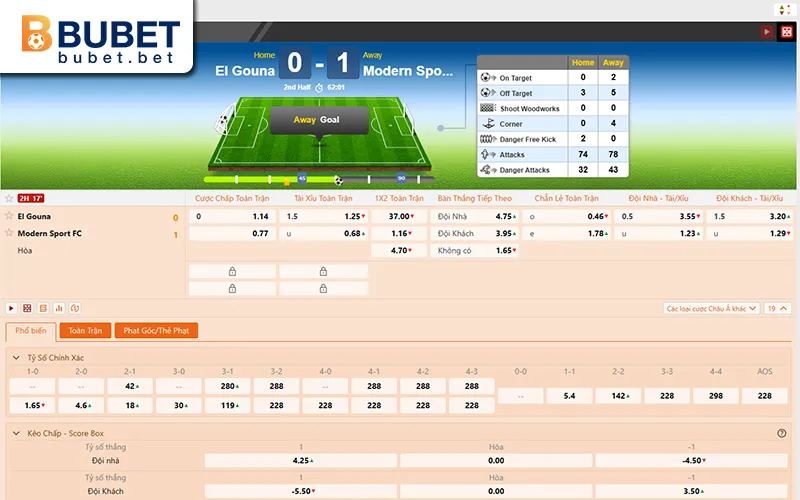The image size is (800, 500).
Task: Bet Modern Sport handicap at 0.77
Action: pos(232,233)
